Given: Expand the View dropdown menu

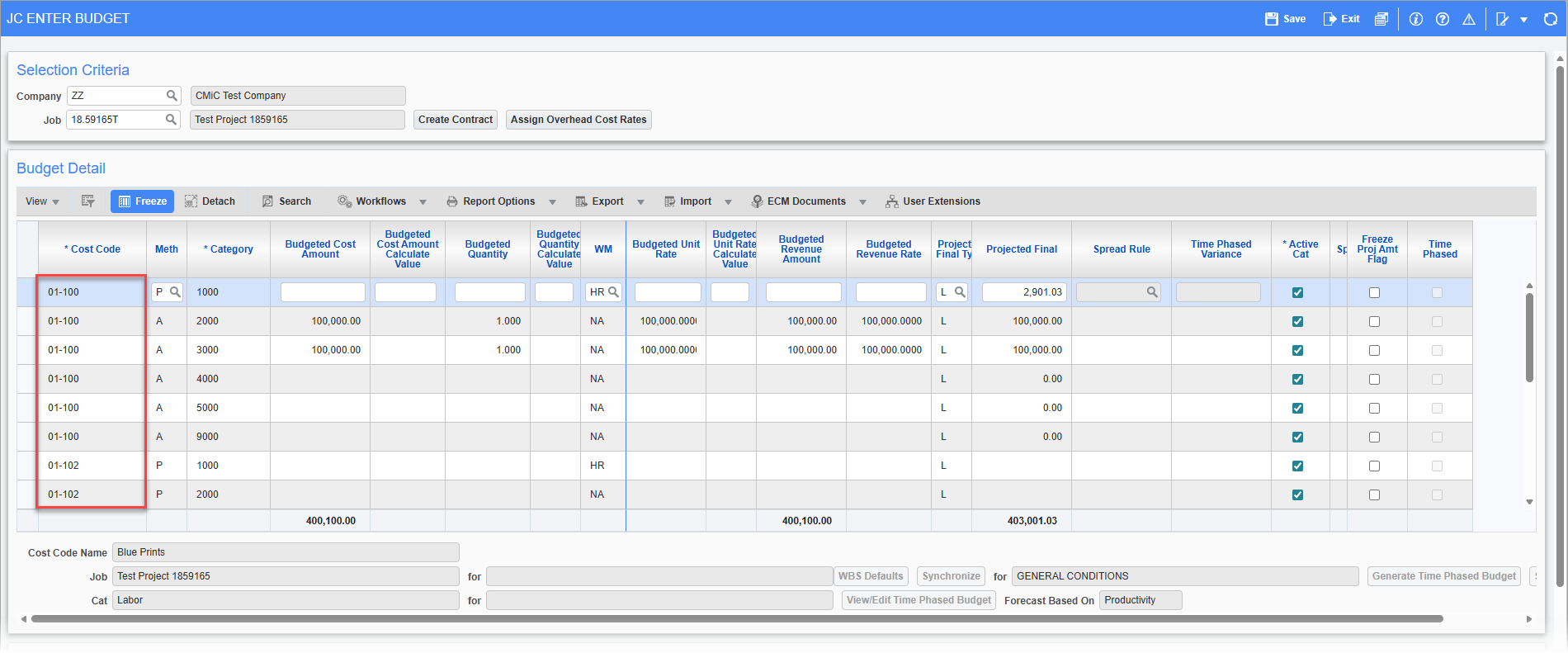Looking at the screenshot, I should pos(42,201).
